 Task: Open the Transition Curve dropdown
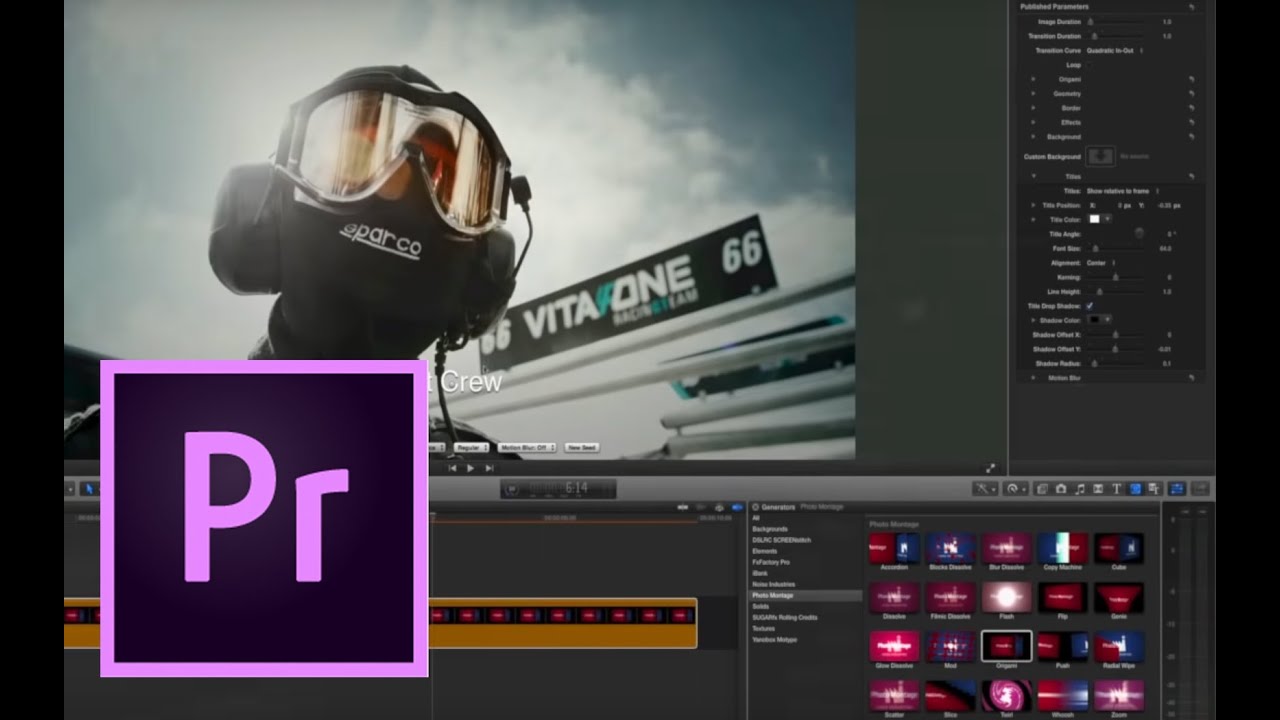1116,50
